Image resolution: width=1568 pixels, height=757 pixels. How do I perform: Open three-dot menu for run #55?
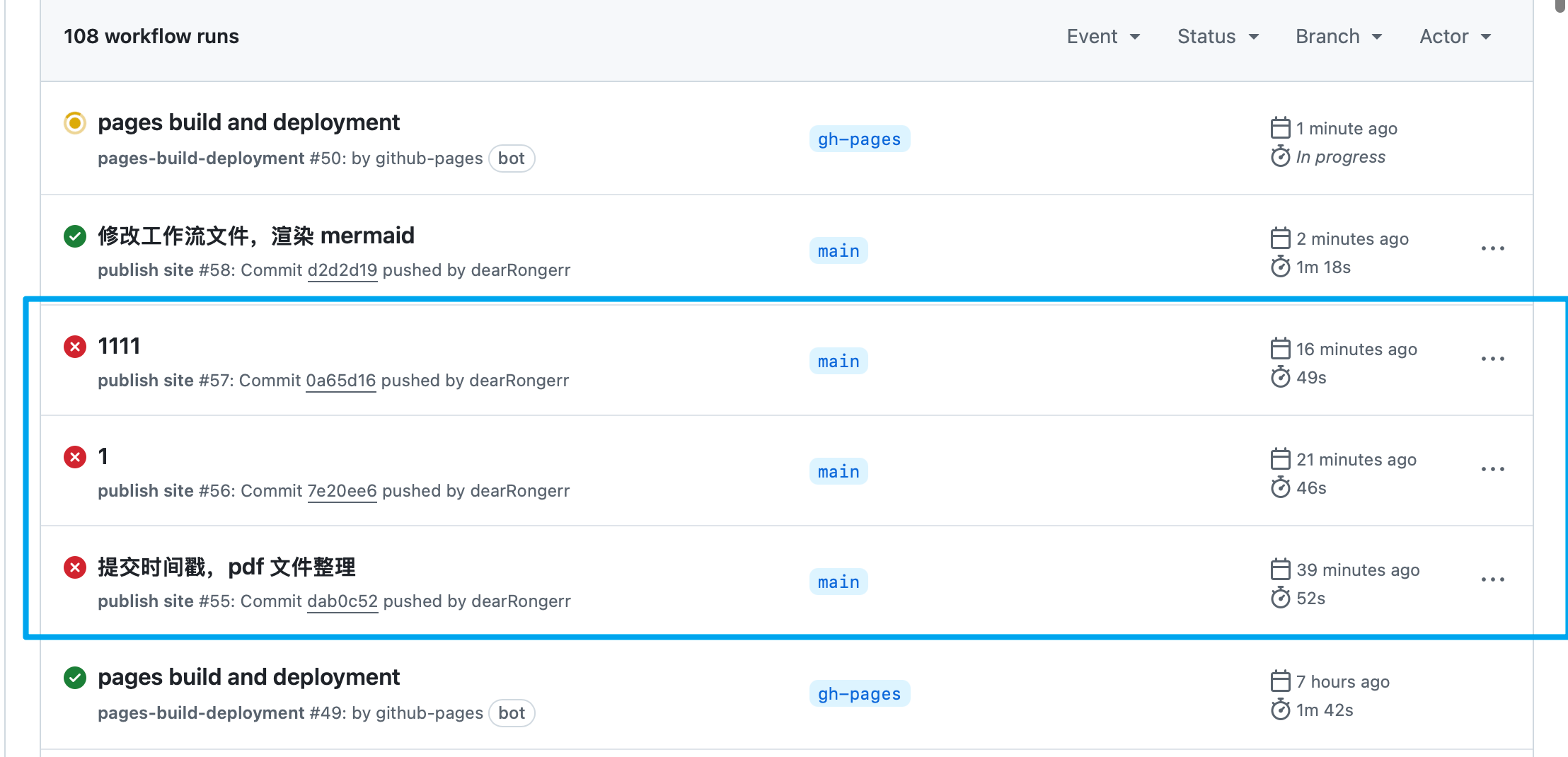1493,580
